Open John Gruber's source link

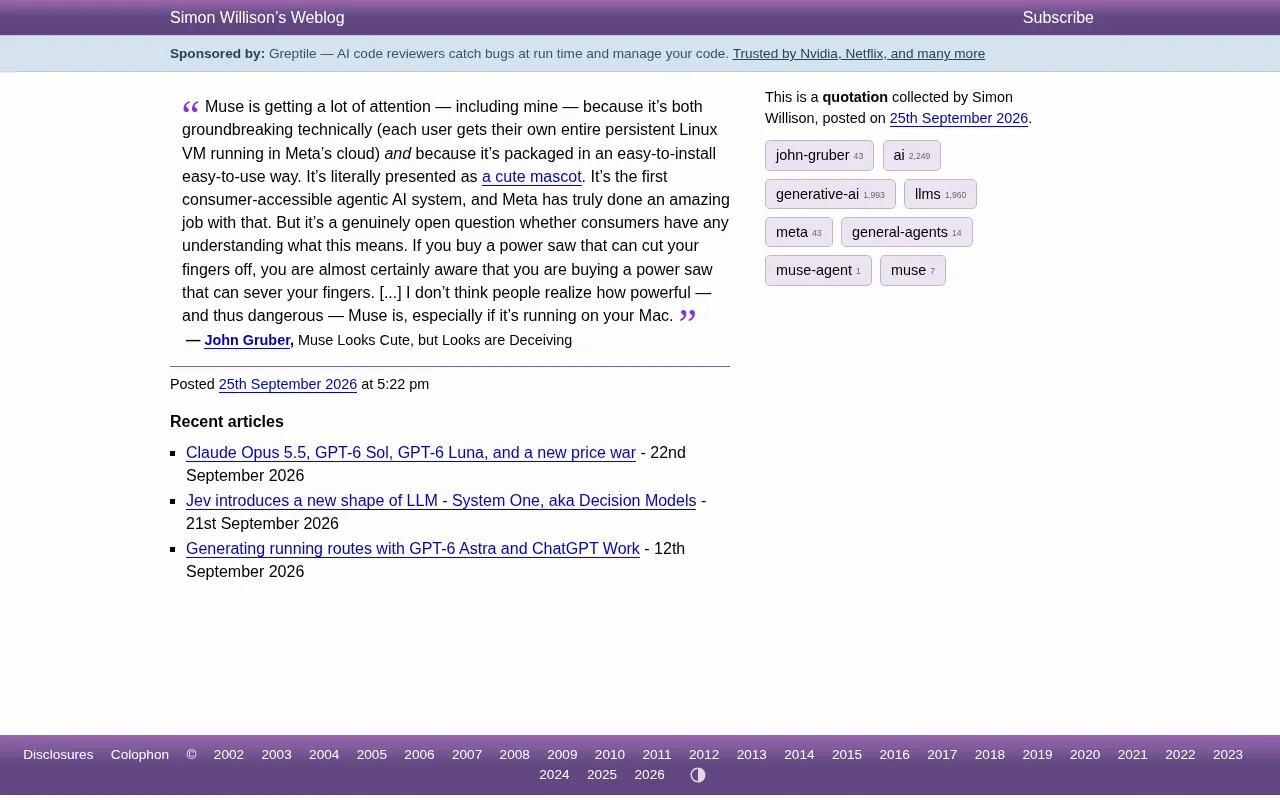point(247,340)
